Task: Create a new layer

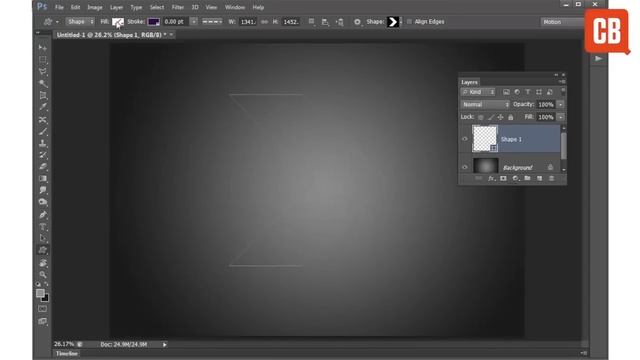Action: tap(540, 178)
